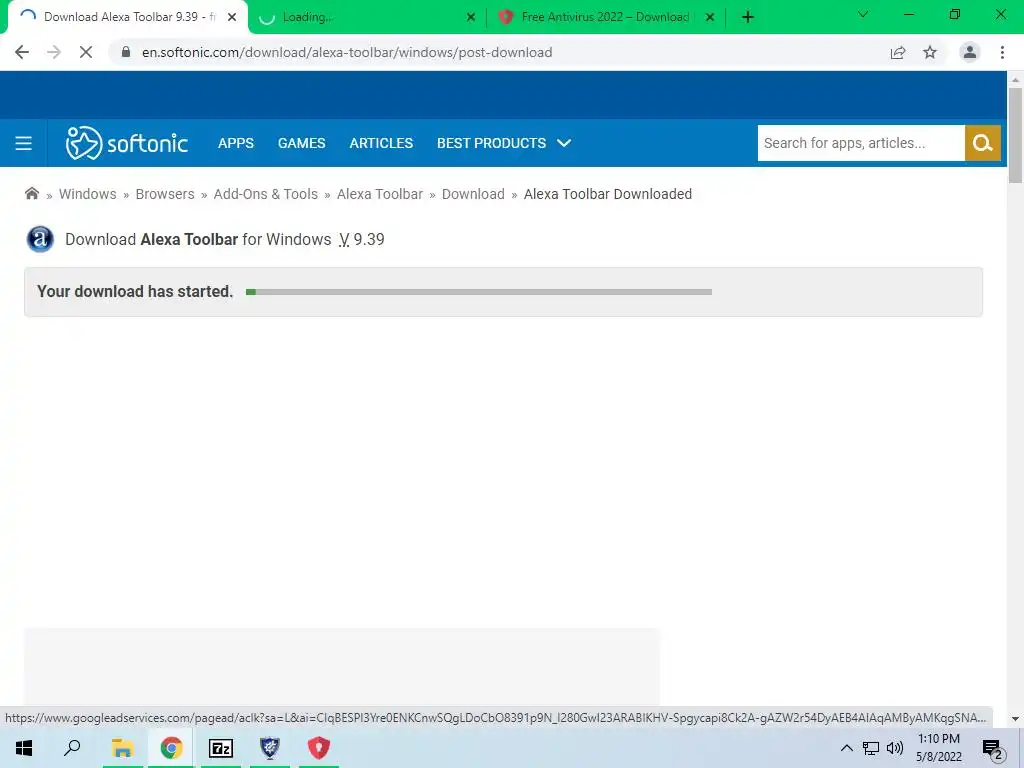1024x768 pixels.
Task: Open 7-Zip from the taskbar
Action: pos(221,748)
